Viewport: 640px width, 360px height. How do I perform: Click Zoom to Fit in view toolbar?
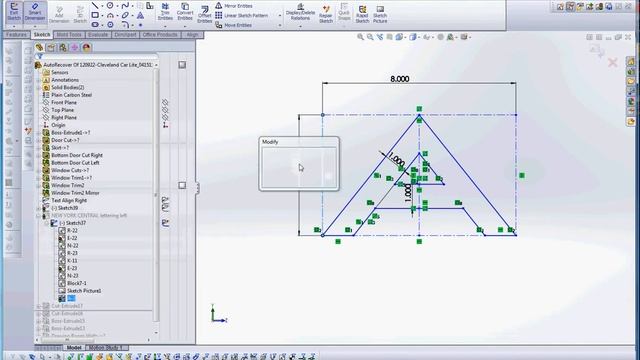click(x=360, y=37)
